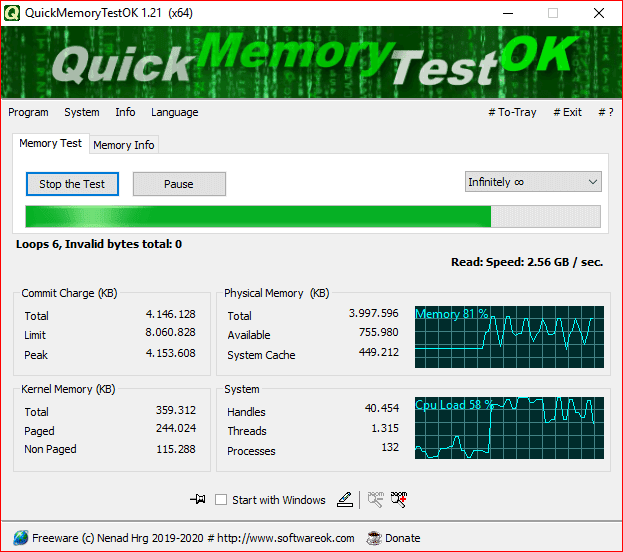The width and height of the screenshot is (623, 552).
Task: Click Commit Charge Limit value 8.060.828
Action: tap(170, 332)
